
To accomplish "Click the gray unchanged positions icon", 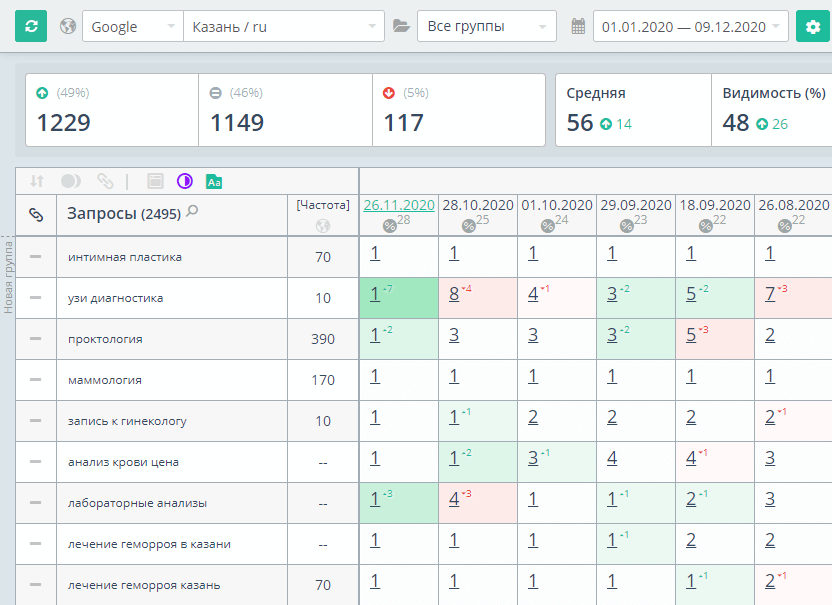I will click(x=215, y=93).
